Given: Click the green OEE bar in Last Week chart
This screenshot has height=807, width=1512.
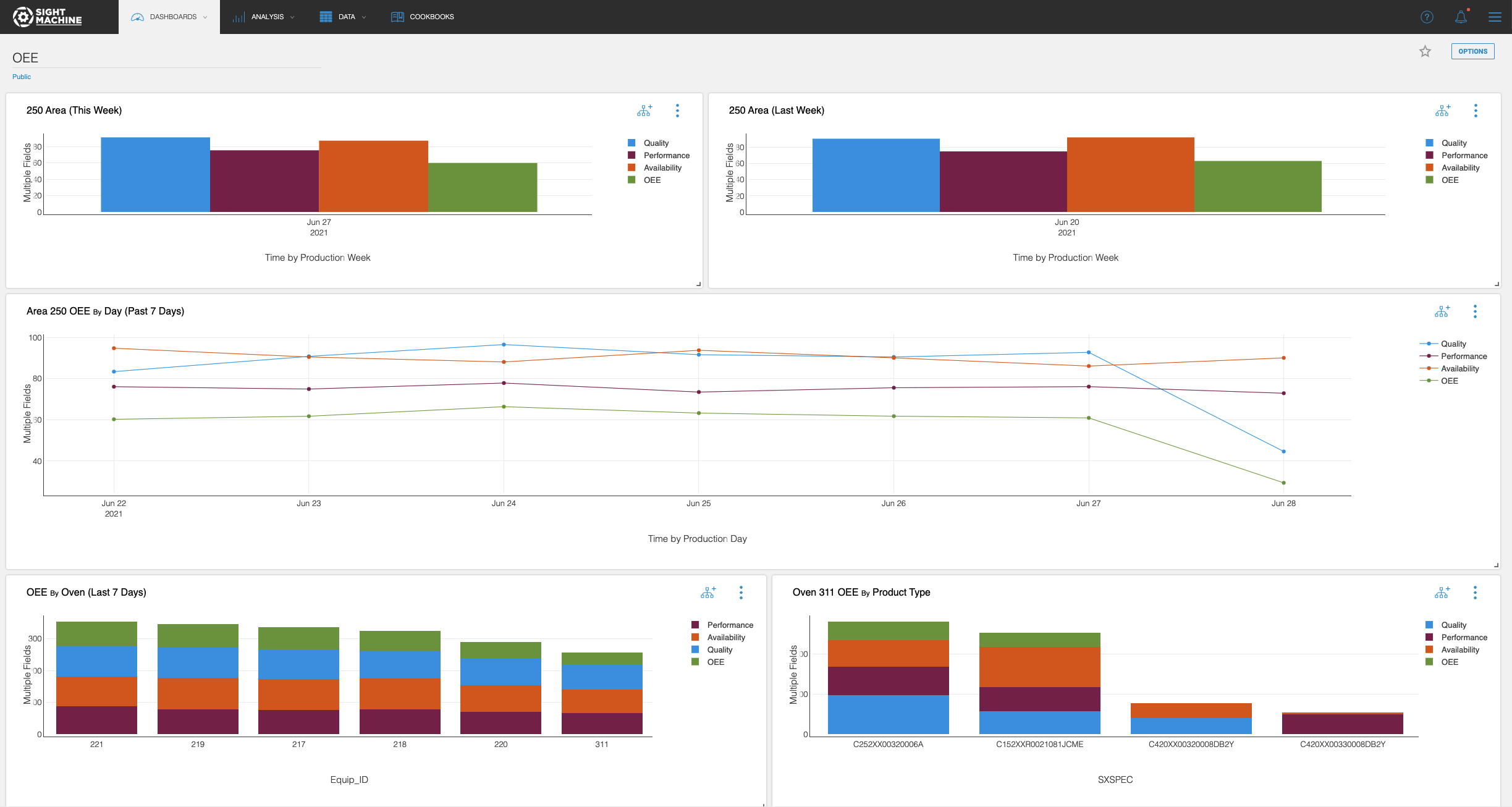Looking at the screenshot, I should 1257,187.
